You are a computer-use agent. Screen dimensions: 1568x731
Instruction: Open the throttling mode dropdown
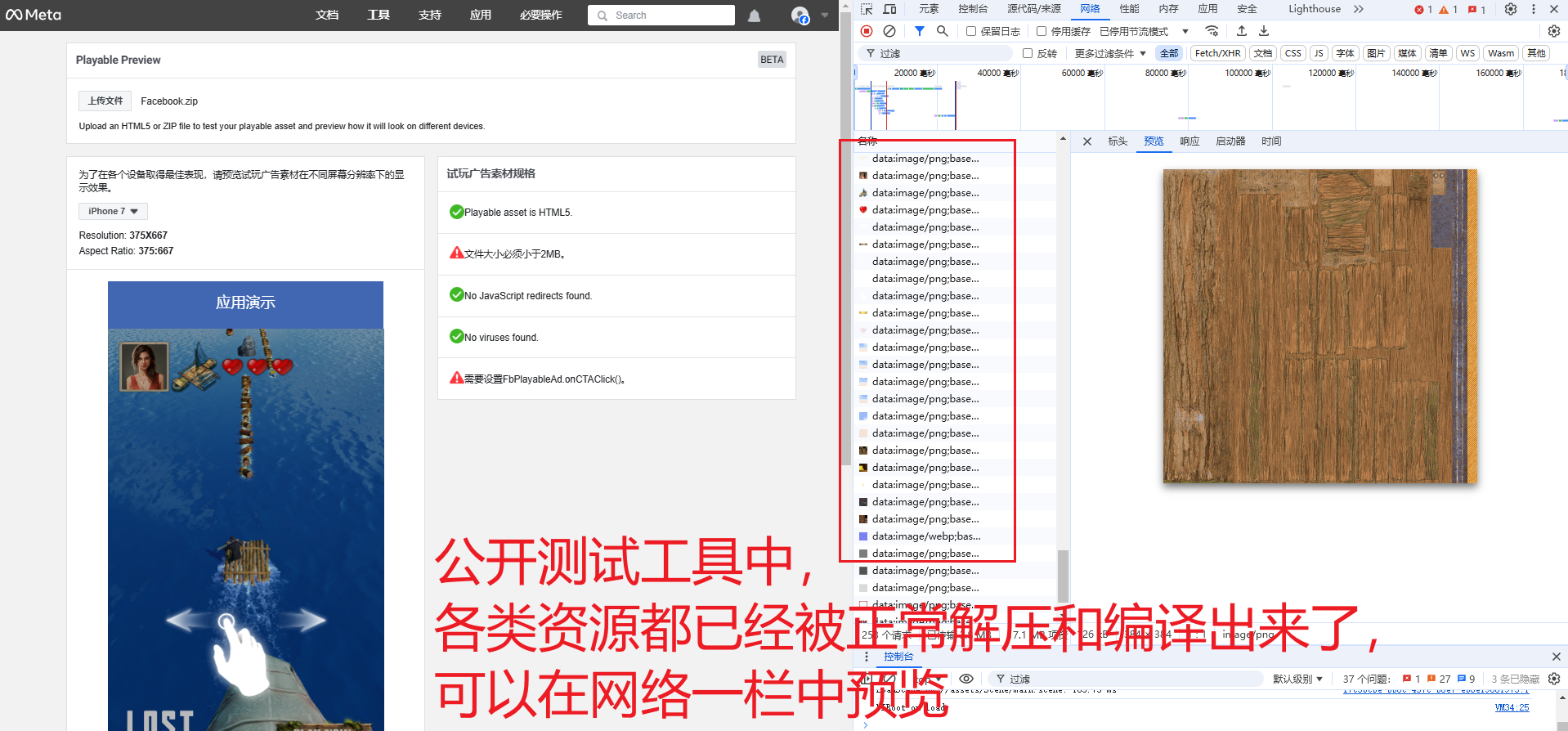coord(1145,31)
